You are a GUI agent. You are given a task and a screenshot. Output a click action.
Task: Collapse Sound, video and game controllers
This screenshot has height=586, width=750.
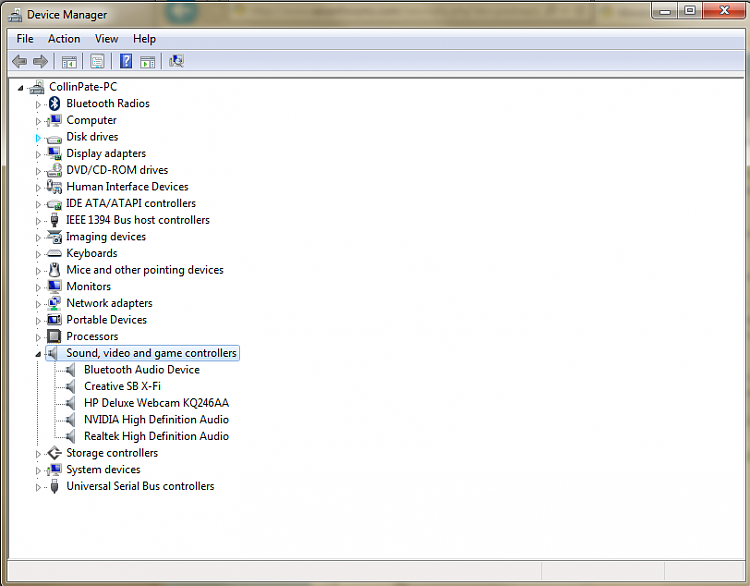[38, 354]
